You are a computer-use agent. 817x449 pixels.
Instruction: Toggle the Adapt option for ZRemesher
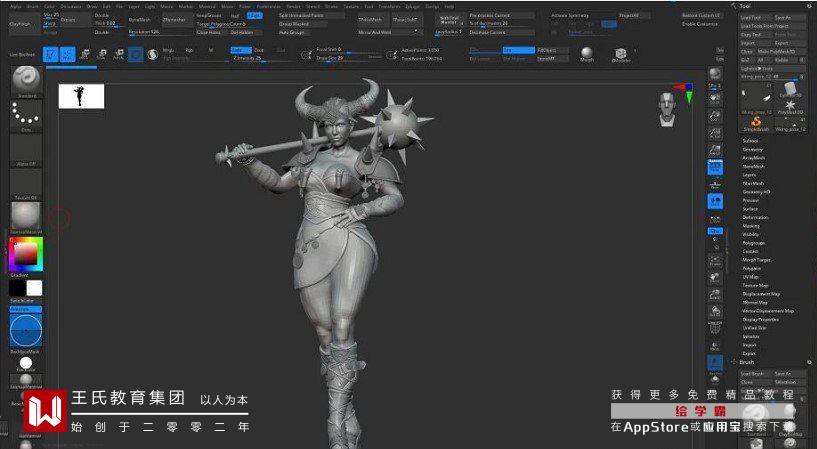pos(255,16)
